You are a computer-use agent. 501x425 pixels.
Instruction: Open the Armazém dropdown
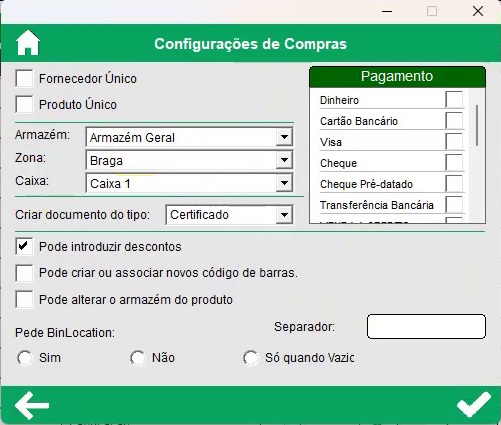(189, 137)
